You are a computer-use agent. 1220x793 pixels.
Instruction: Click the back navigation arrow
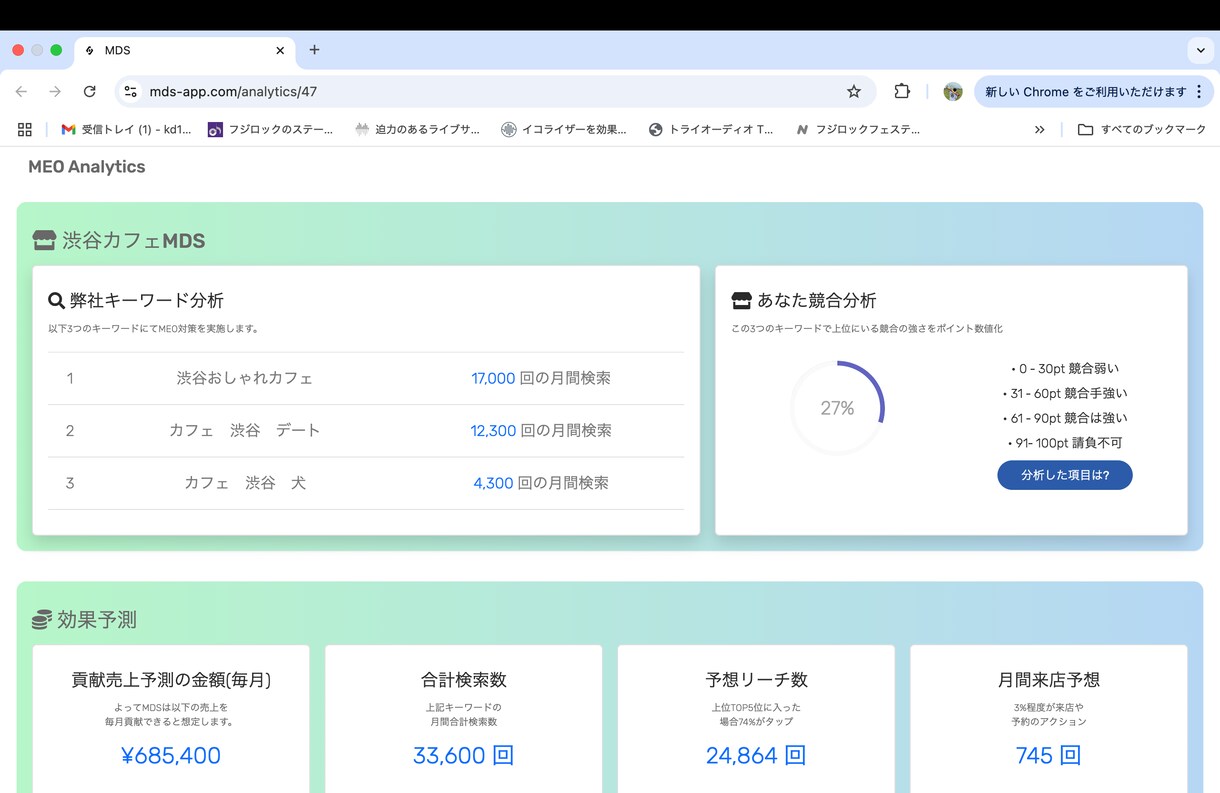point(21,91)
